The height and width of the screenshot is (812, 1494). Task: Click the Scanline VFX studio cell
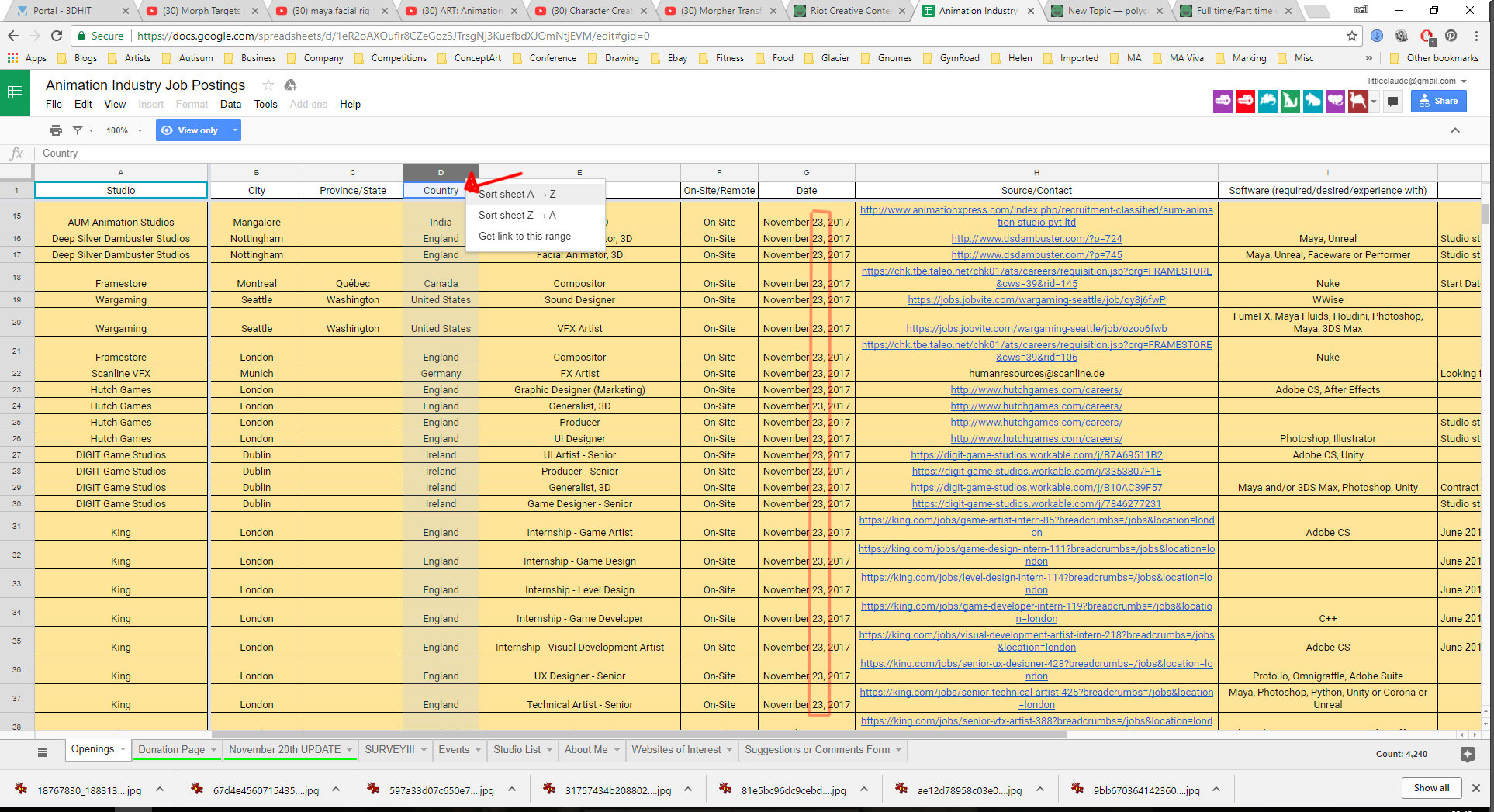[121, 374]
